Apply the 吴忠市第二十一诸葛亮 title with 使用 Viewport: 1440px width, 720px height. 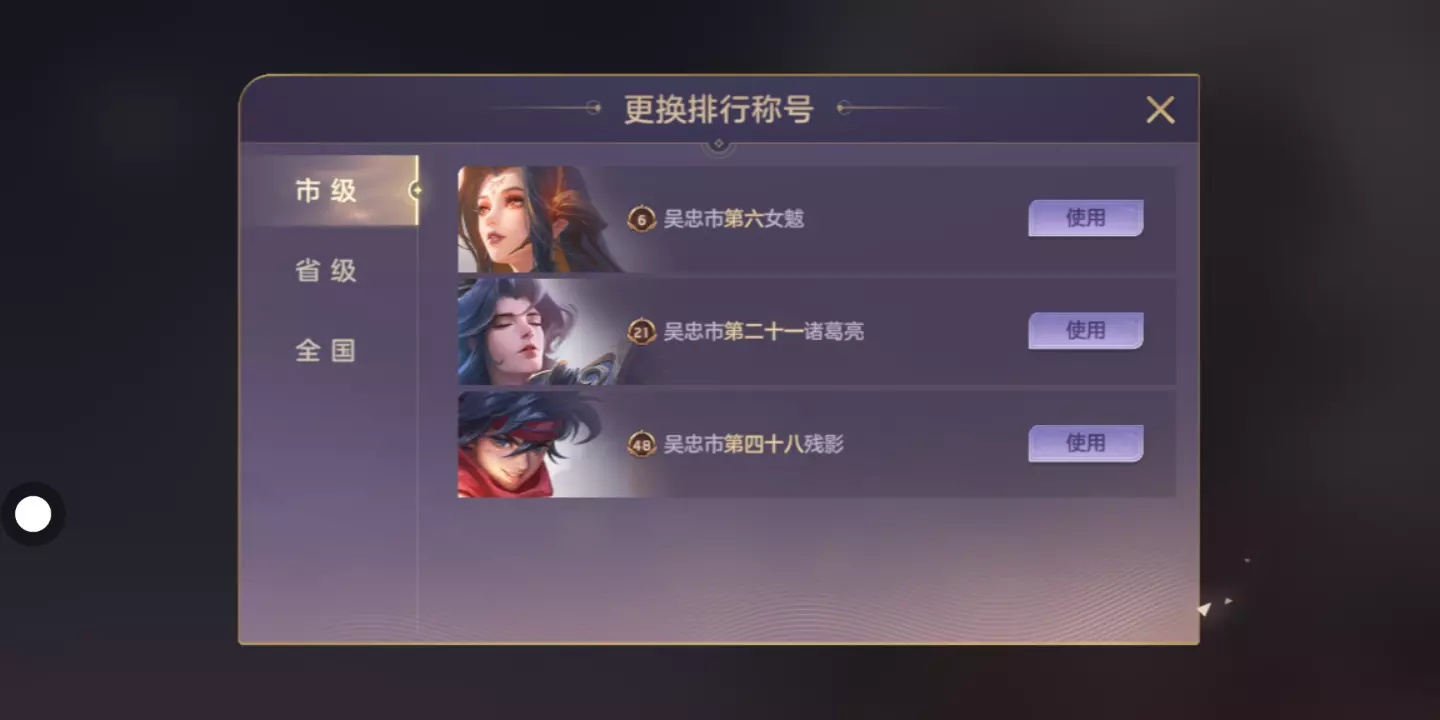tap(1085, 331)
